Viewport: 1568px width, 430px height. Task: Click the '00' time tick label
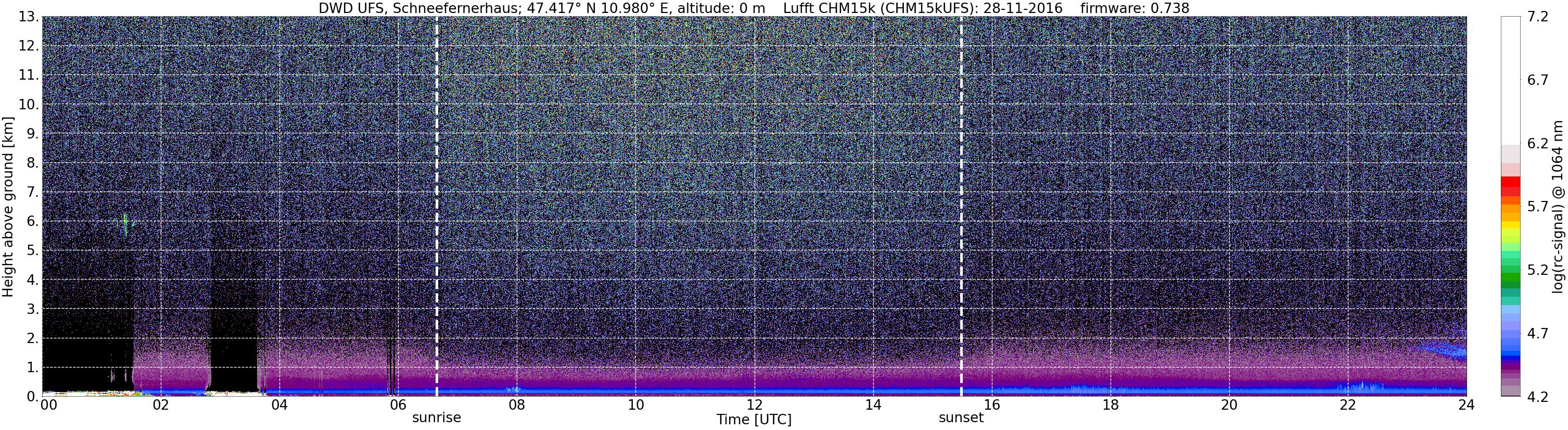49,404
